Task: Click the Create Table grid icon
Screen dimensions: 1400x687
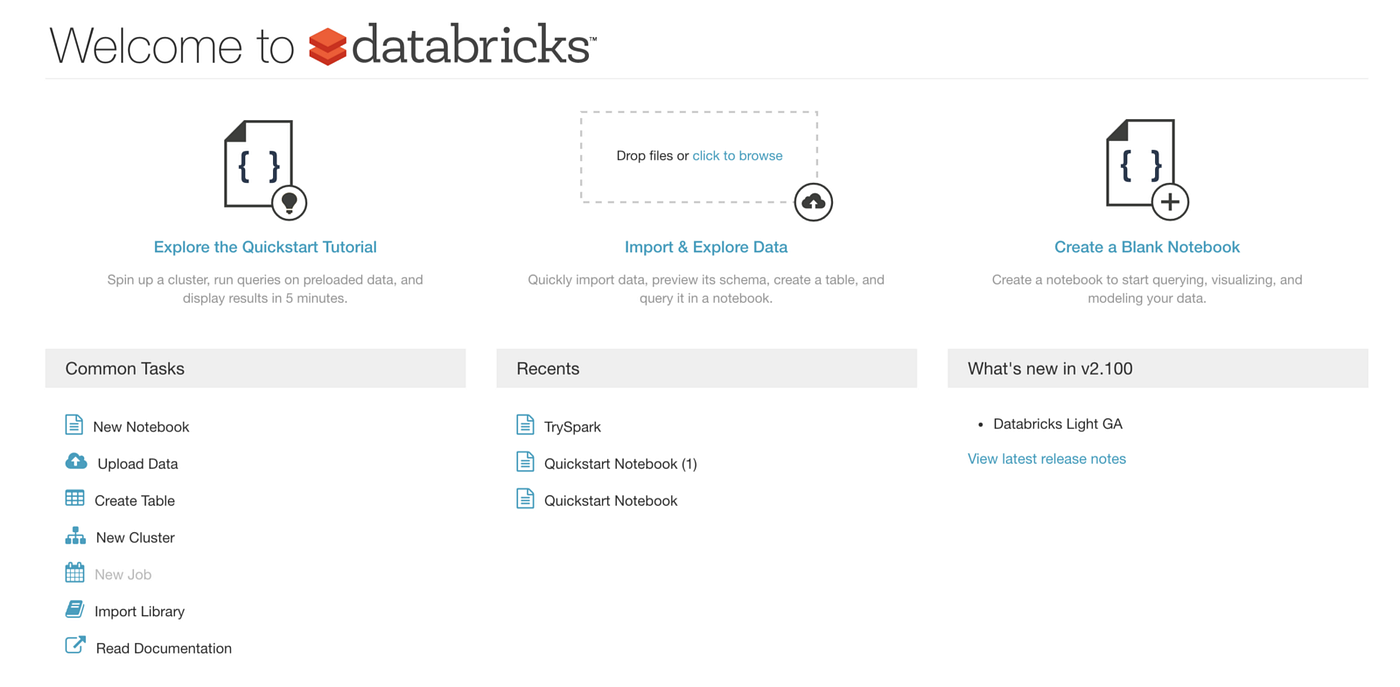Action: [x=75, y=499]
